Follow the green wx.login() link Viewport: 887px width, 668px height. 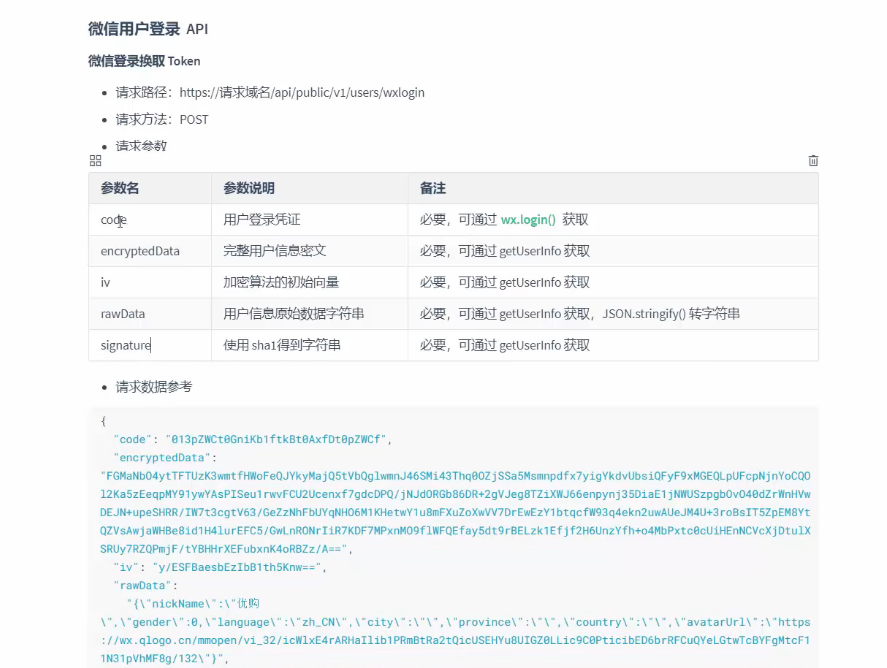click(x=528, y=219)
